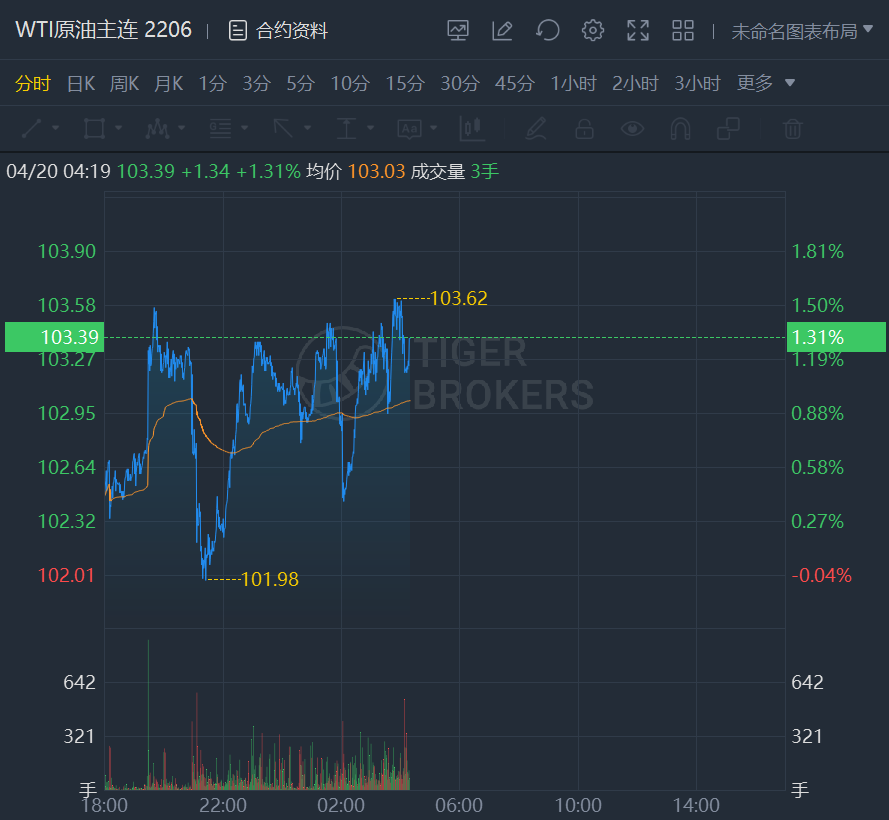
Task: Toggle drawings visibility eye icon
Action: [632, 128]
